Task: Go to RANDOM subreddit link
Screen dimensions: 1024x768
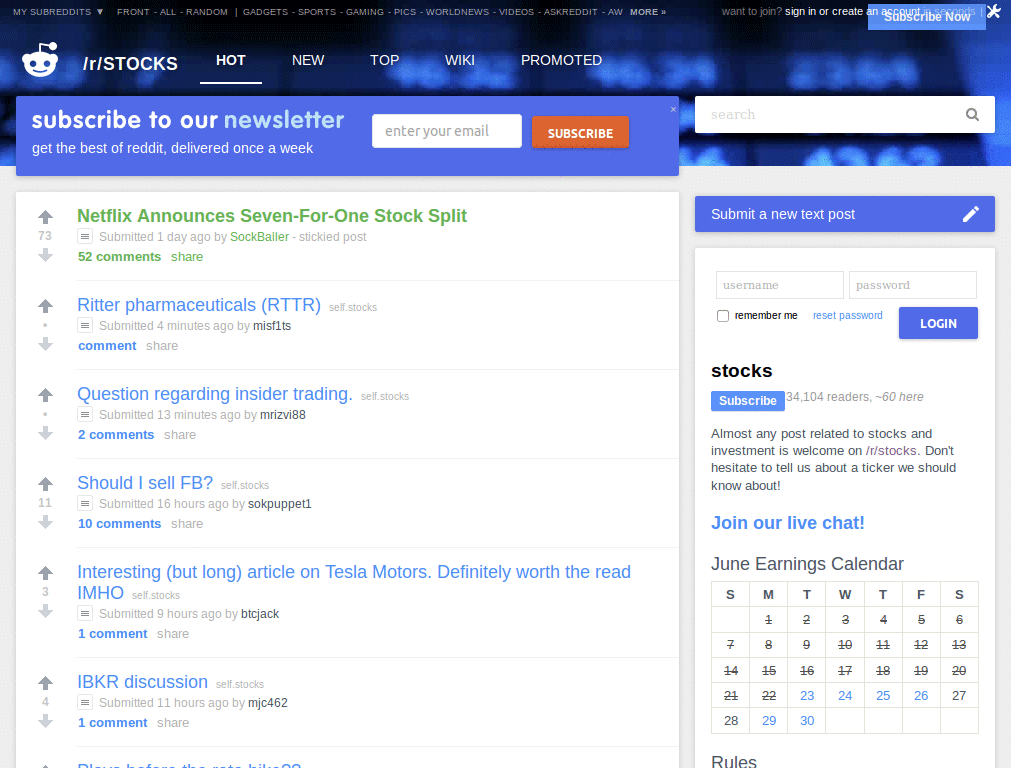Action: (x=207, y=12)
